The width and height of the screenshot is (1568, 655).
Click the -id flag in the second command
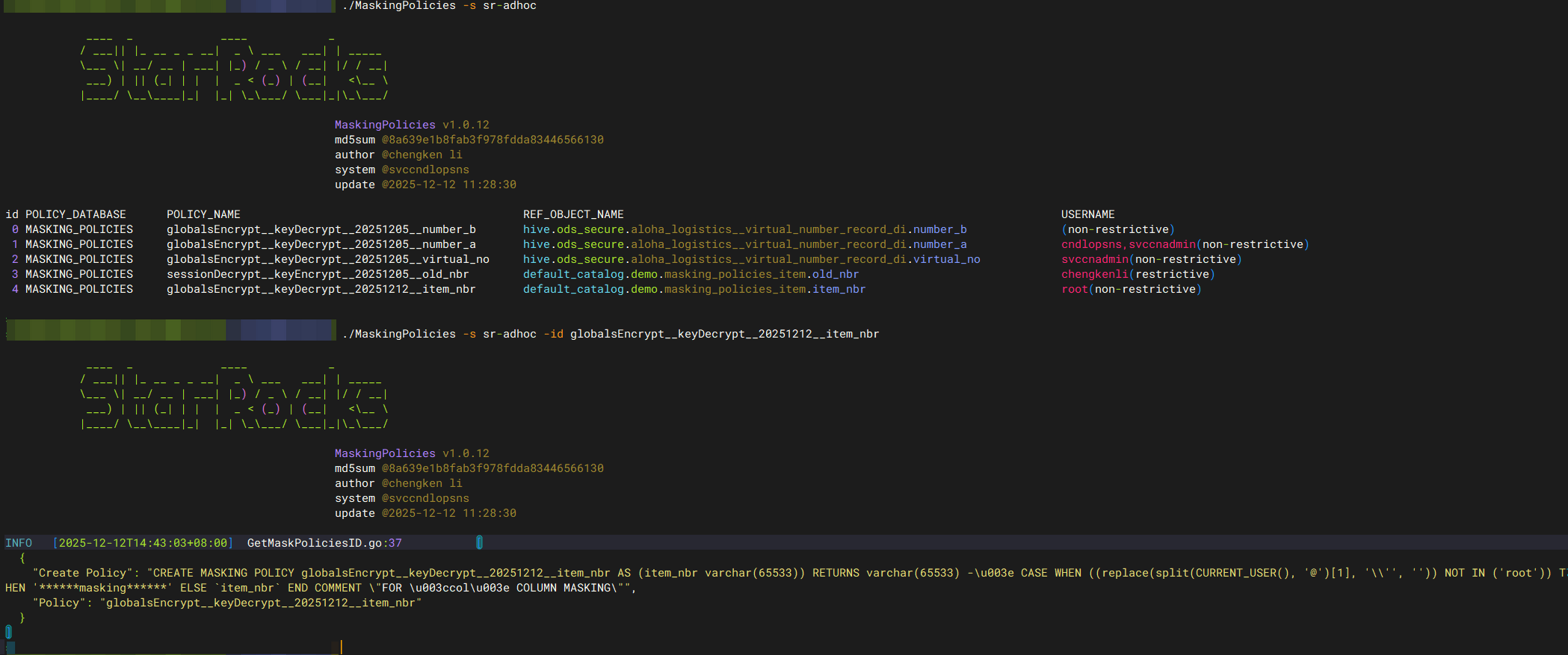tap(553, 334)
